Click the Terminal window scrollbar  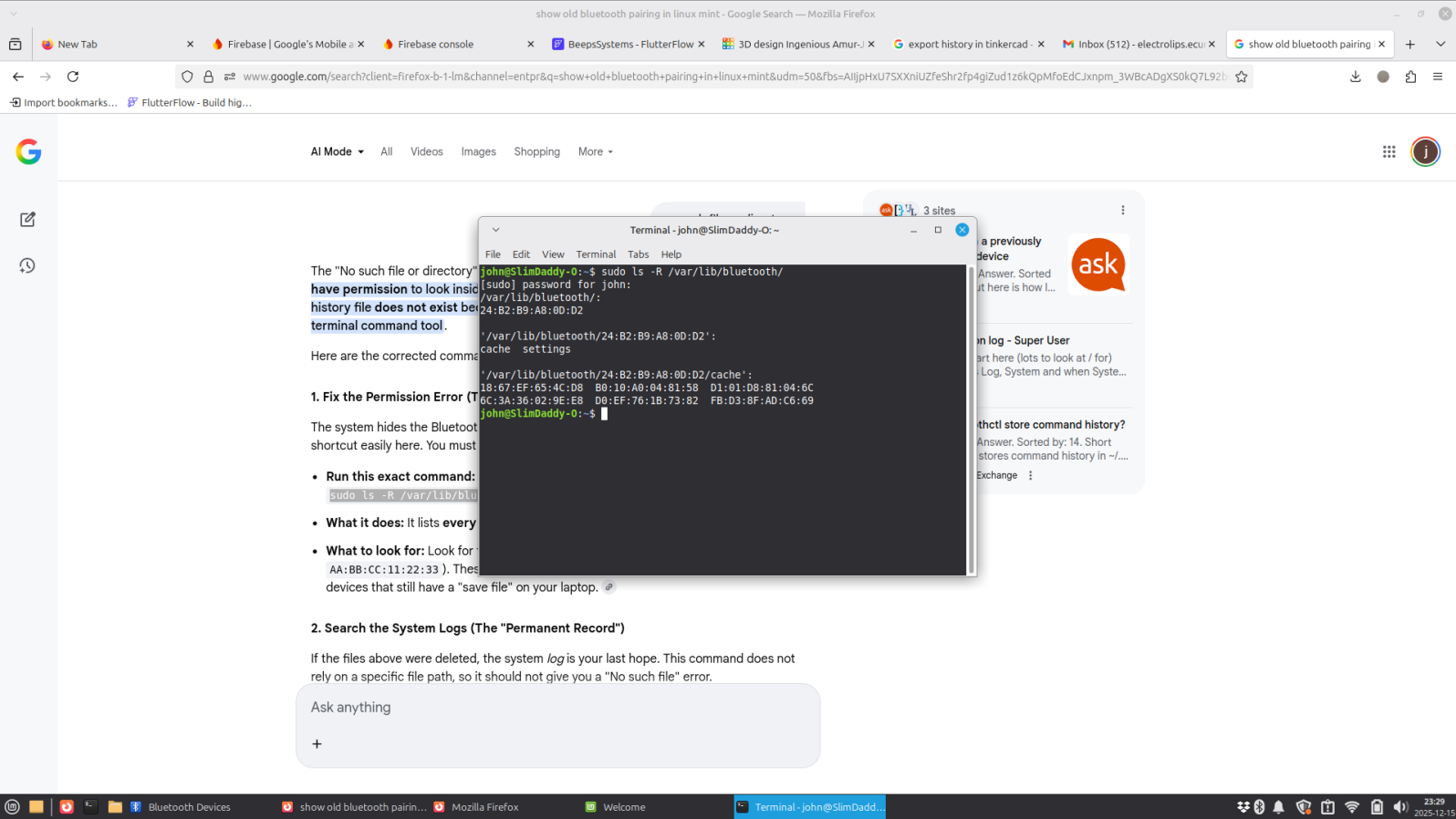[971, 420]
